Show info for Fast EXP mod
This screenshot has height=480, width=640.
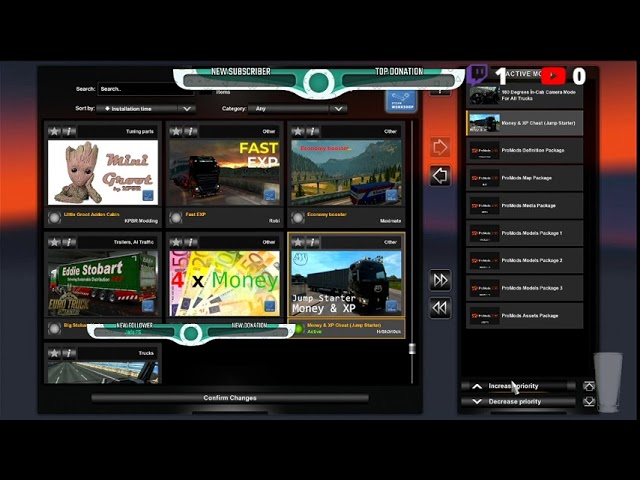pos(191,131)
